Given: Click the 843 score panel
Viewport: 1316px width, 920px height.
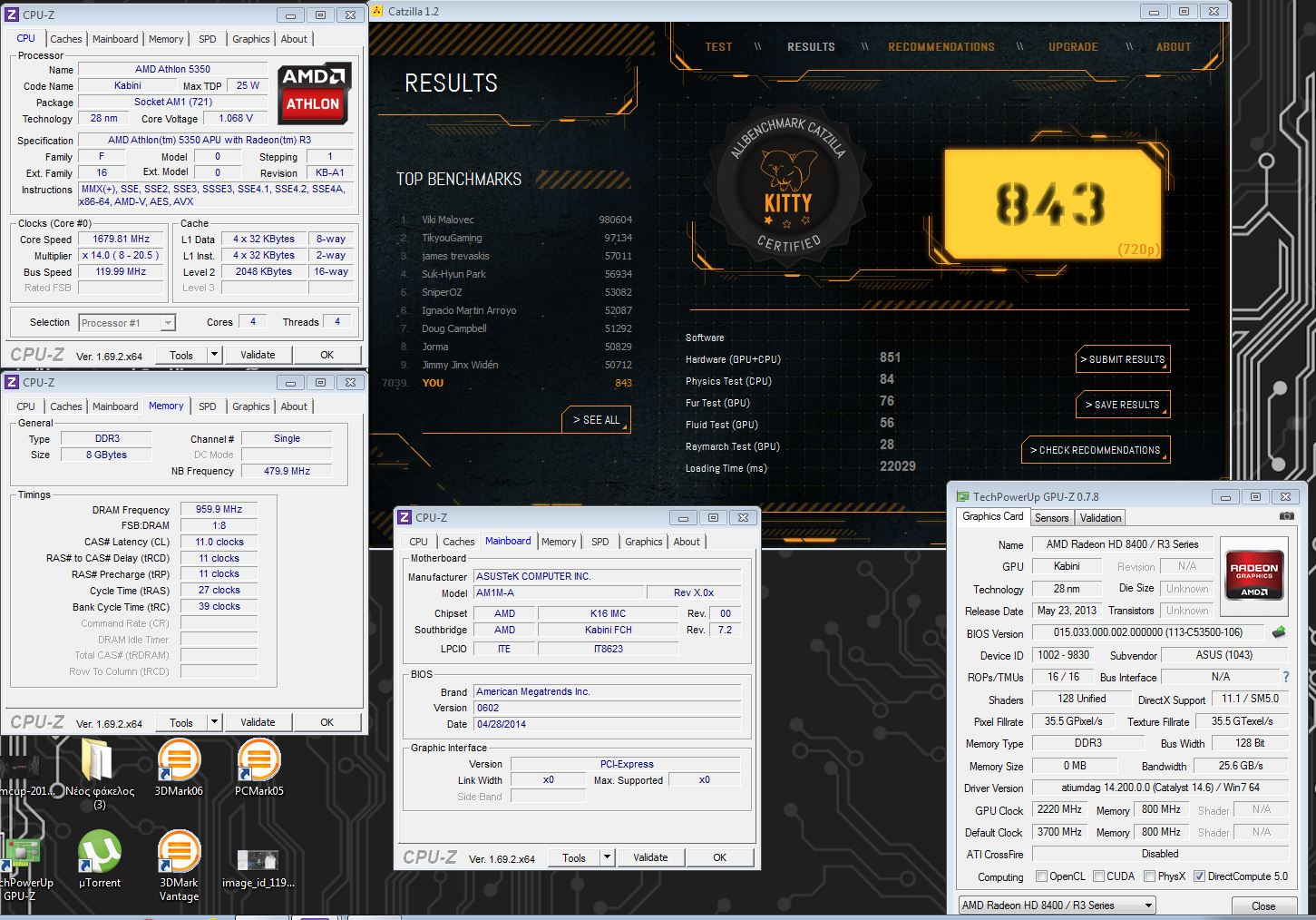Looking at the screenshot, I should [x=1053, y=204].
